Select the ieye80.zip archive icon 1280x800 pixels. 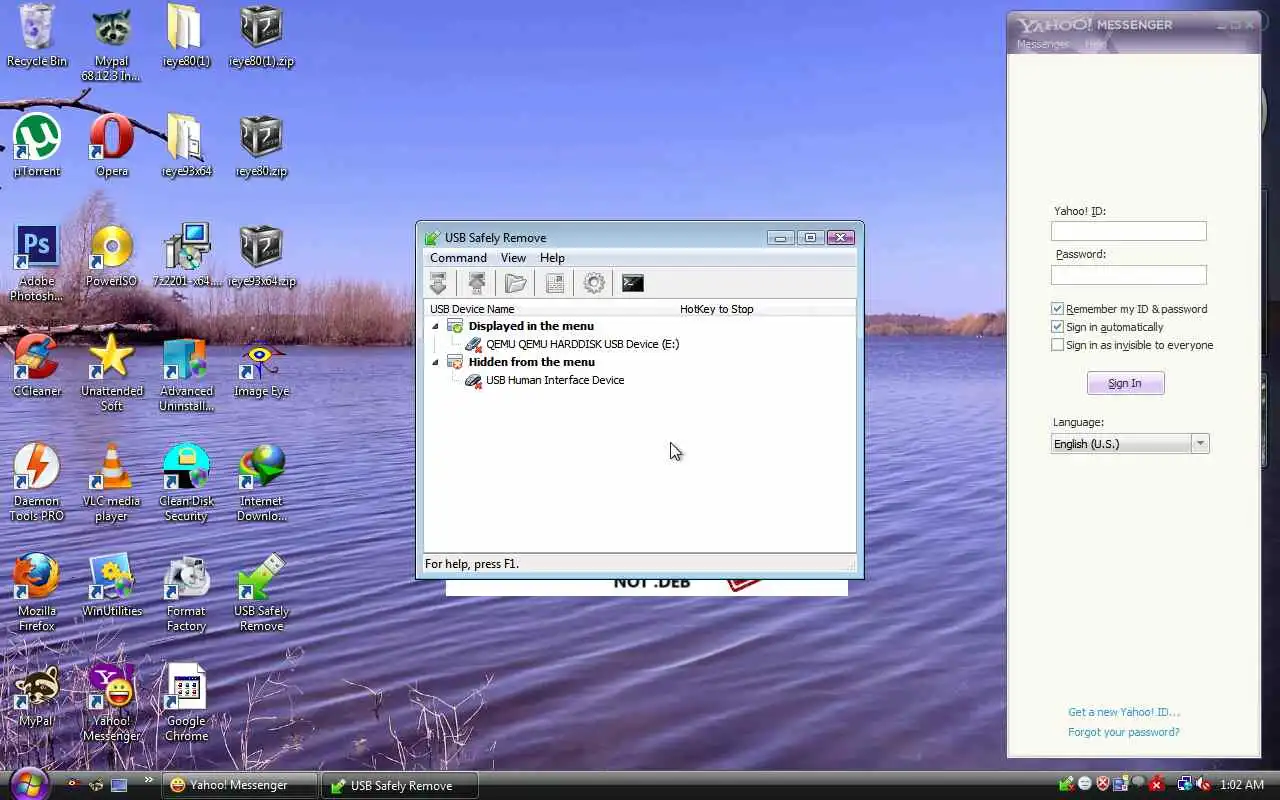(x=261, y=146)
